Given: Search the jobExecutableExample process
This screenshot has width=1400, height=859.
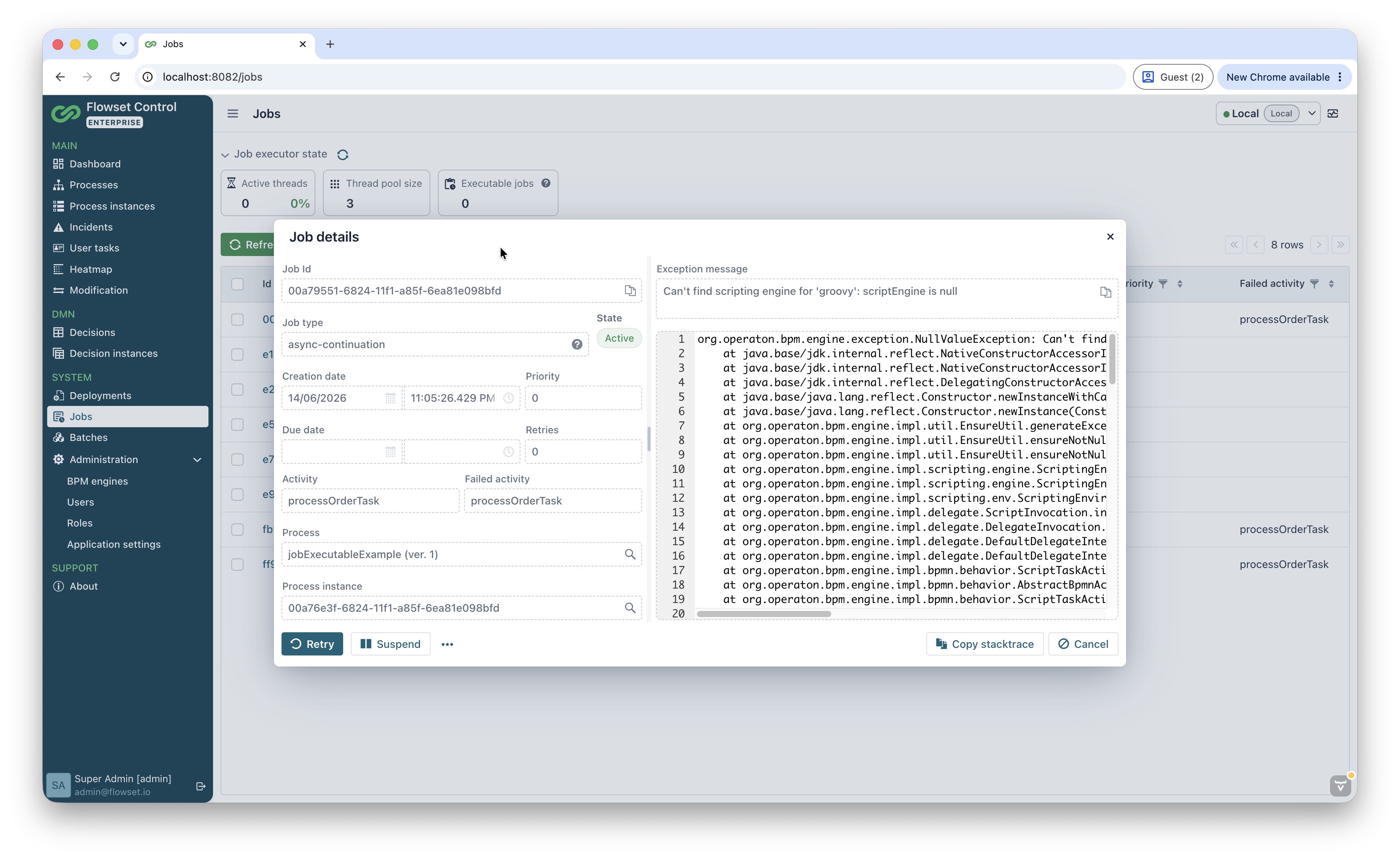Looking at the screenshot, I should point(630,554).
